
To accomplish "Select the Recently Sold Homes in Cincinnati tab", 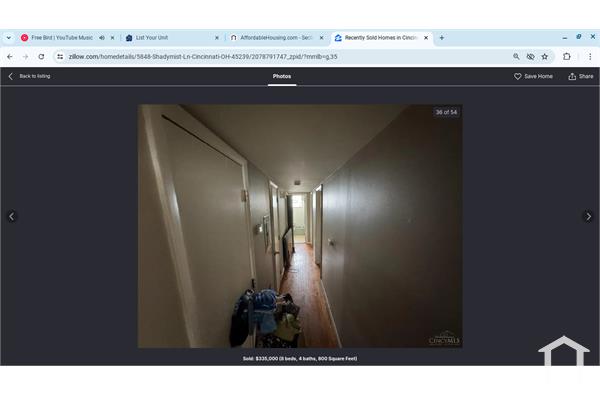I will pyautogui.click(x=381, y=38).
